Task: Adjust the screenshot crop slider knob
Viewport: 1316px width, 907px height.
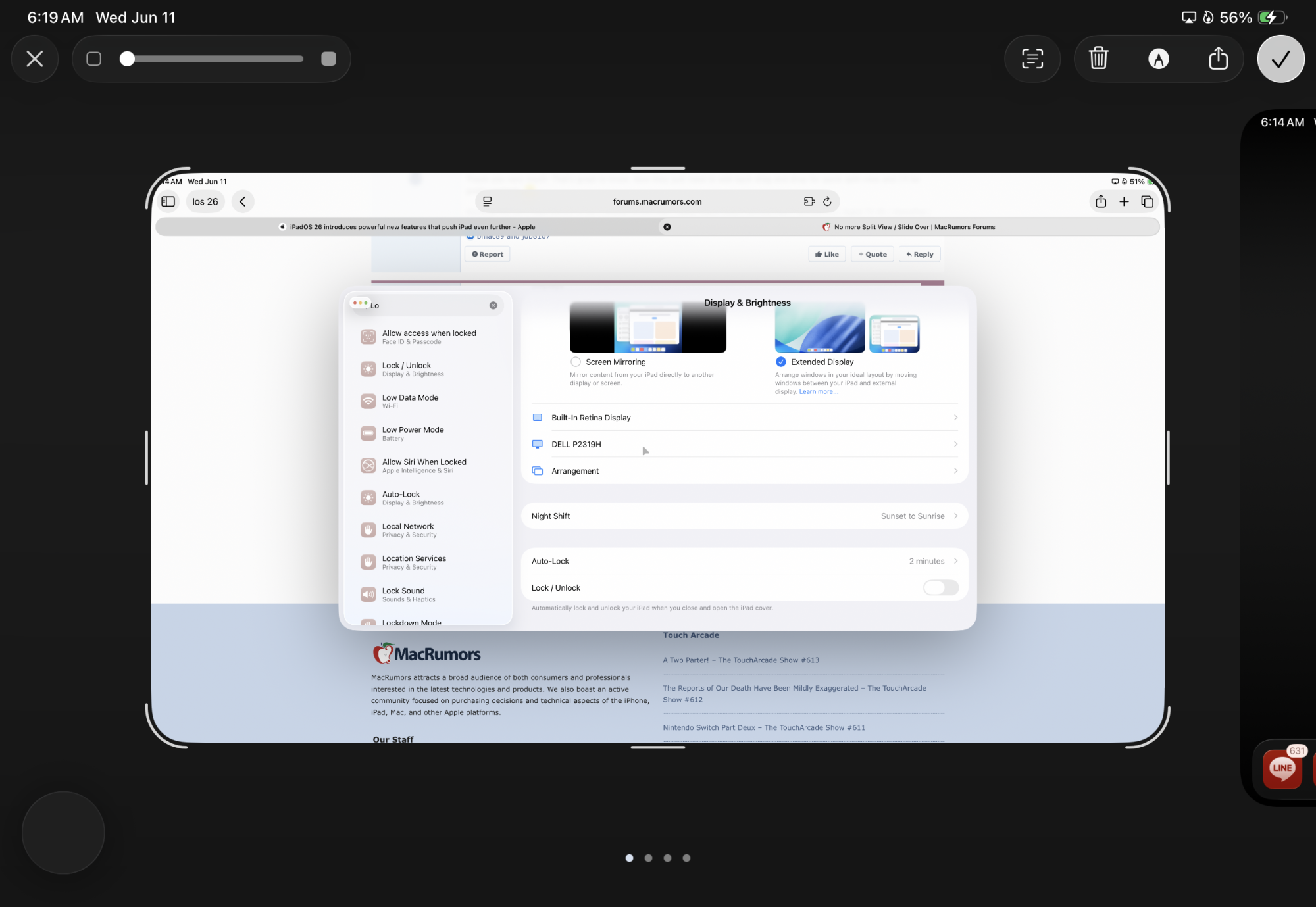Action: [x=127, y=59]
